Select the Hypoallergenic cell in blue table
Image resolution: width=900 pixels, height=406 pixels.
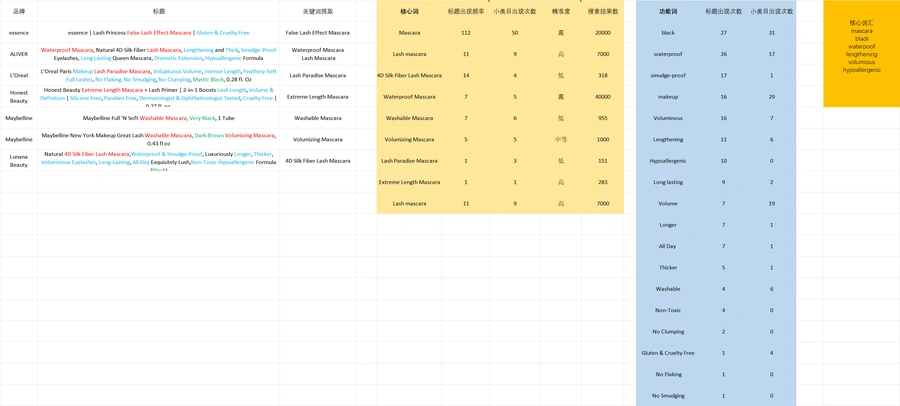pos(668,161)
